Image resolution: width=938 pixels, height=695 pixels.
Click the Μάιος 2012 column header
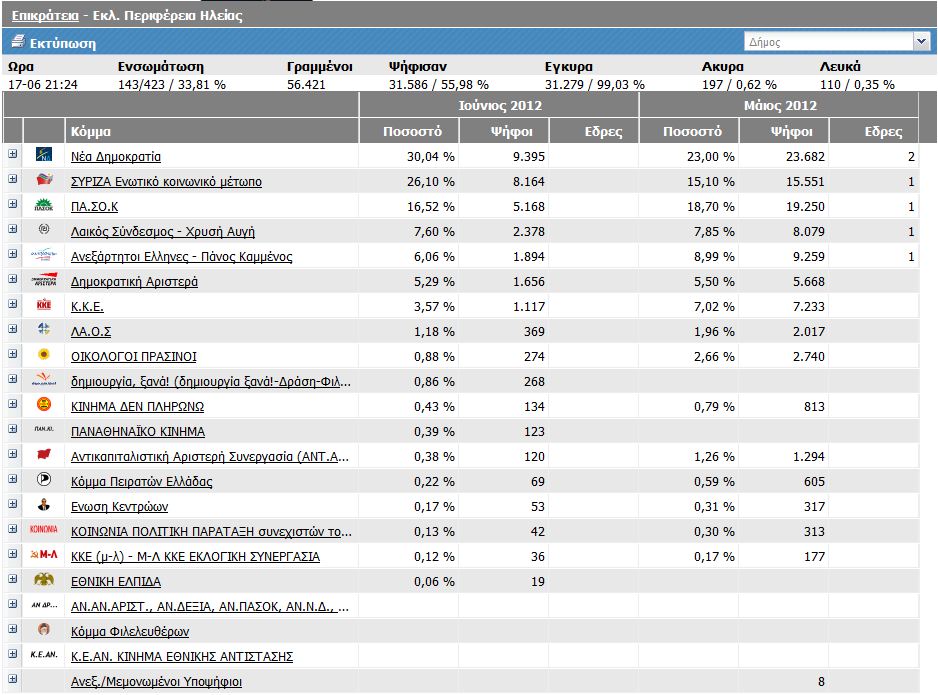click(779, 105)
